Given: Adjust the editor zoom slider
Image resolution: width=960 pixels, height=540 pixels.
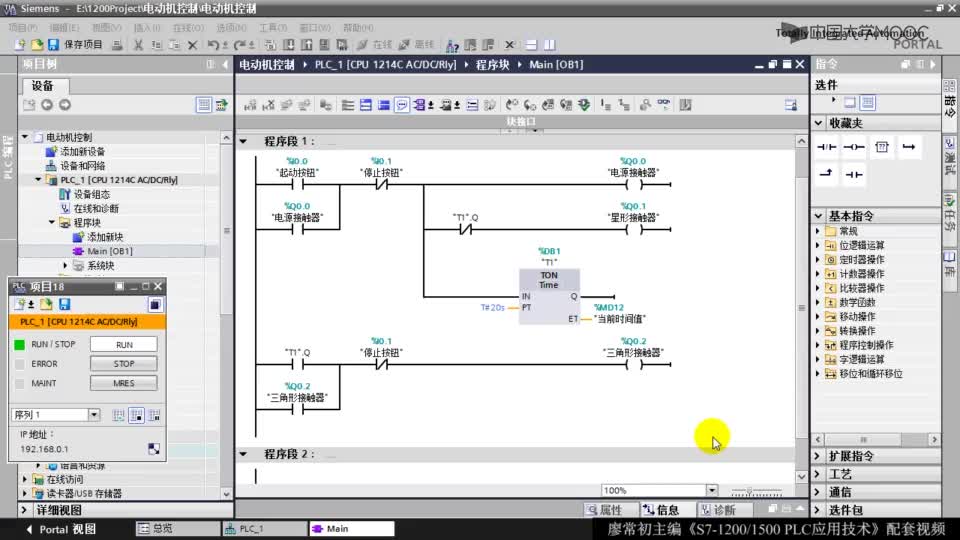Looking at the screenshot, I should 757,490.
